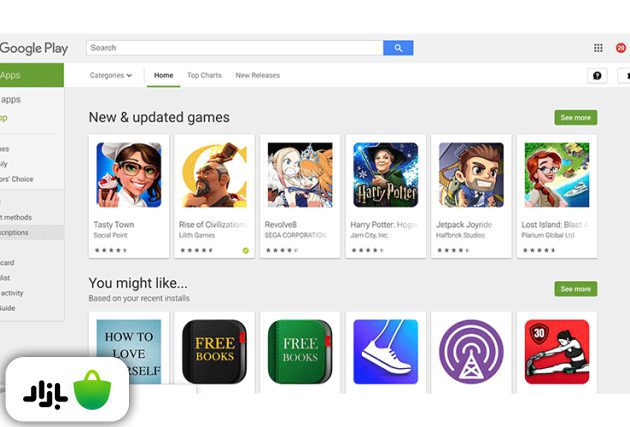Click the Google Play logo
This screenshot has width=630, height=427.
click(34, 48)
